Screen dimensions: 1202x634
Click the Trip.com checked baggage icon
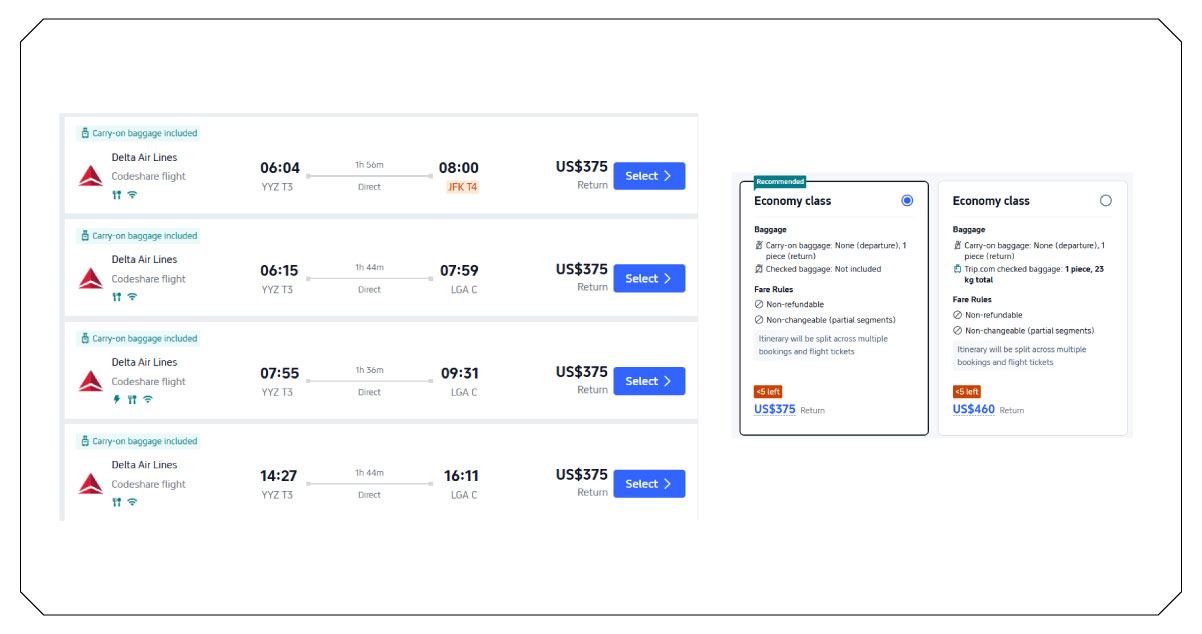tap(957, 269)
